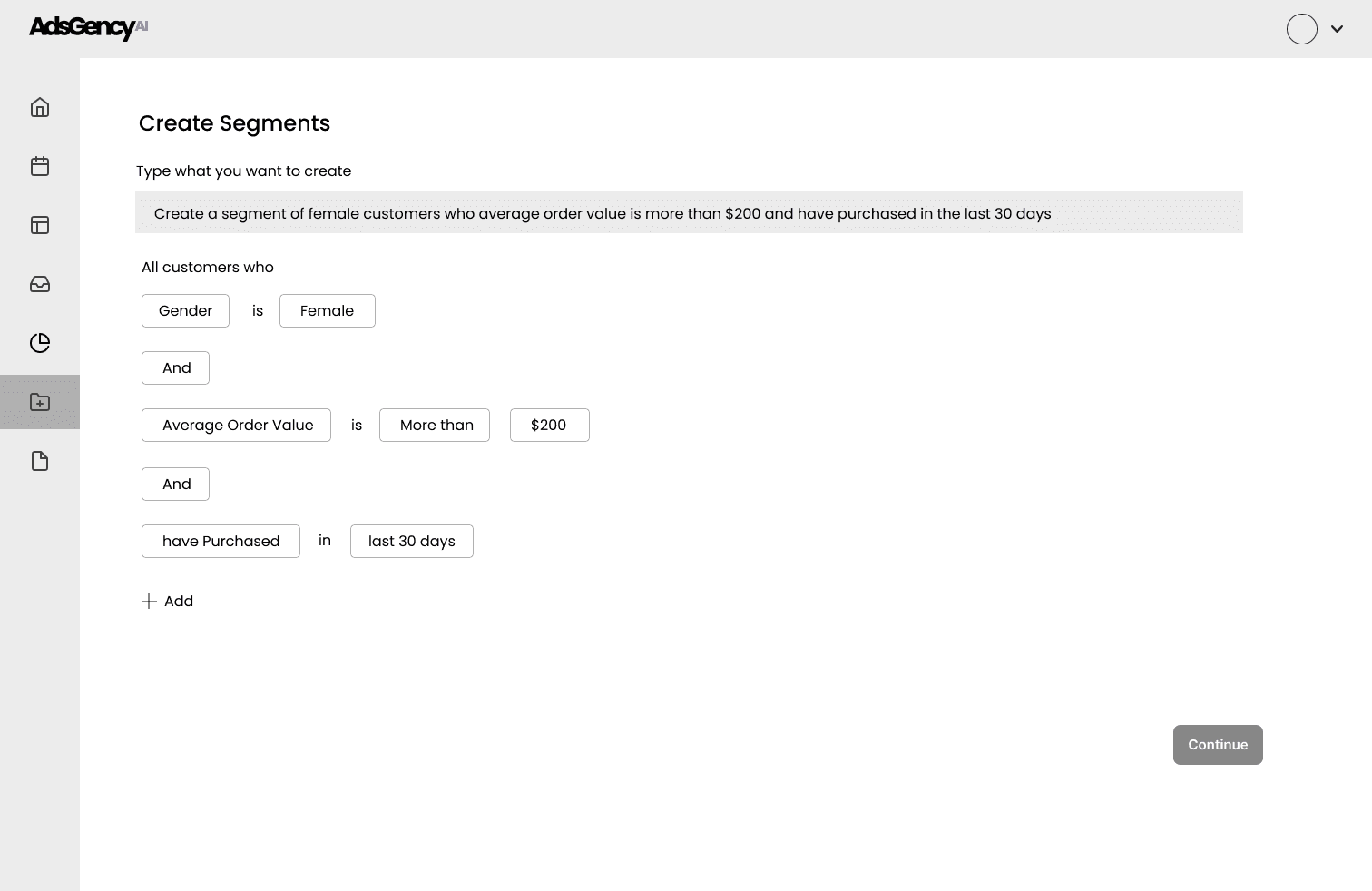
Task: Change the last 30 days period
Action: pos(412,541)
